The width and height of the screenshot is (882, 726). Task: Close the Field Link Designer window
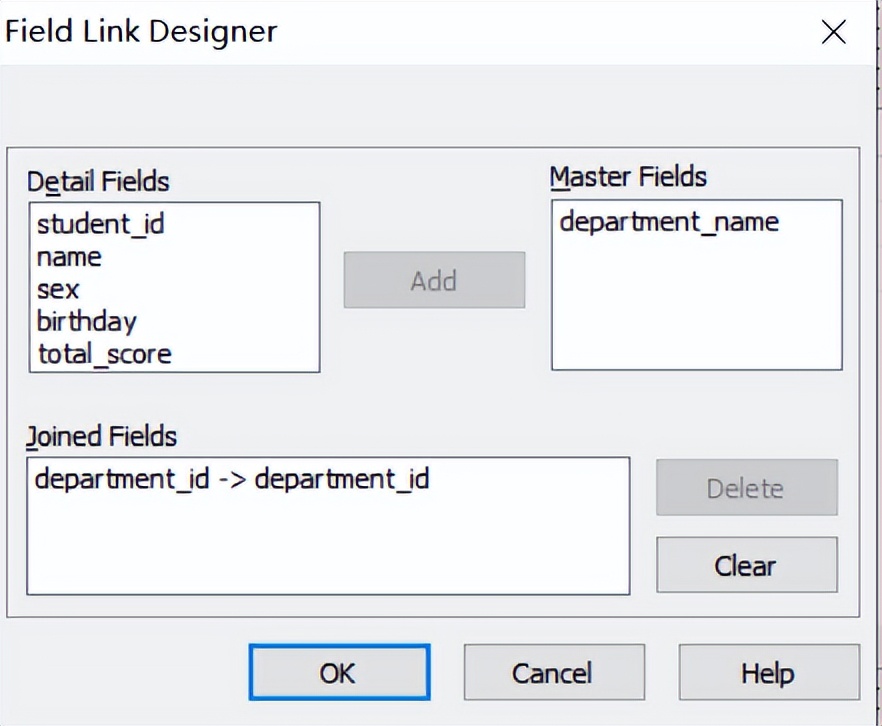click(834, 32)
